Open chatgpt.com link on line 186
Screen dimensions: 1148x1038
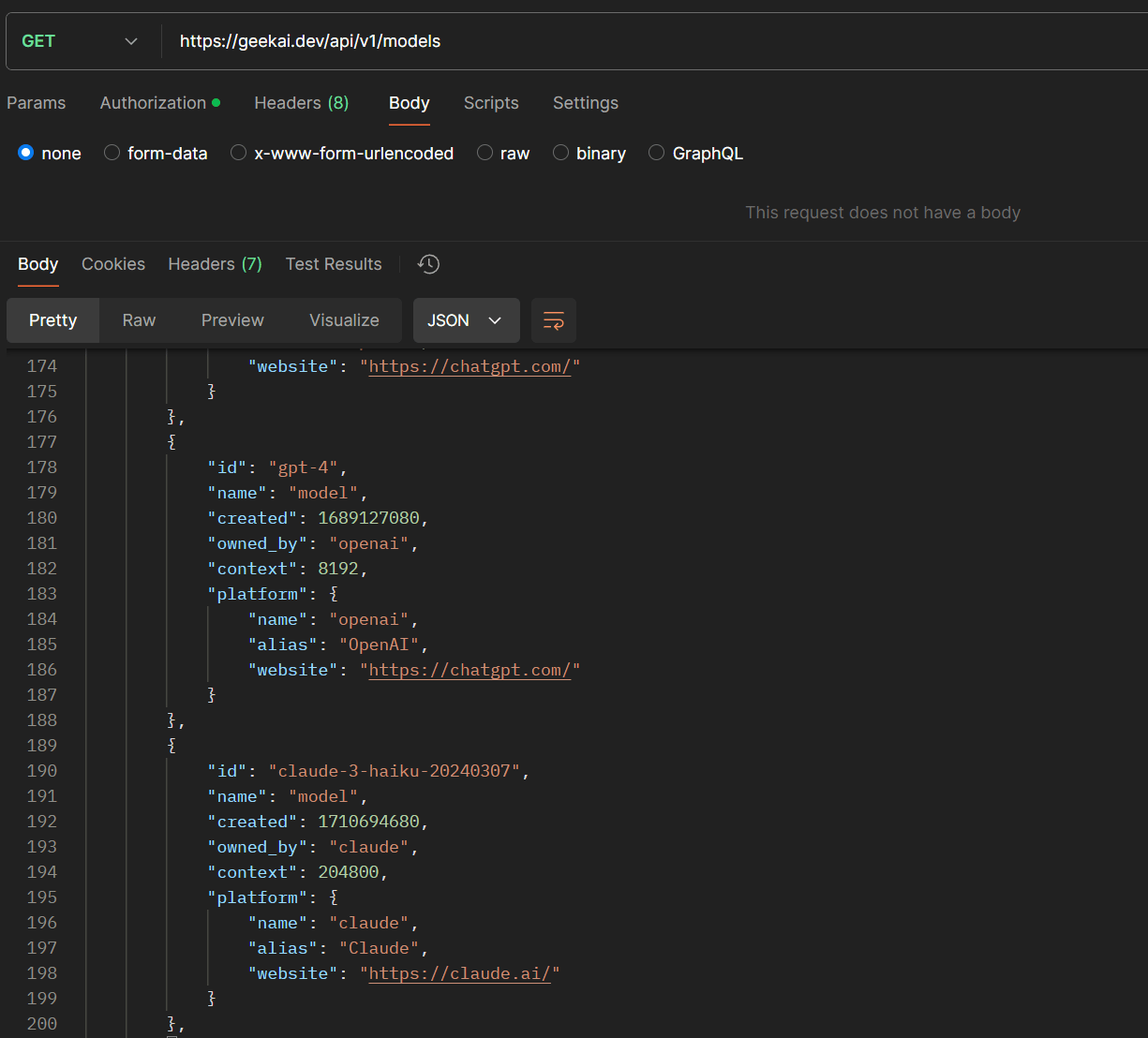click(470, 670)
